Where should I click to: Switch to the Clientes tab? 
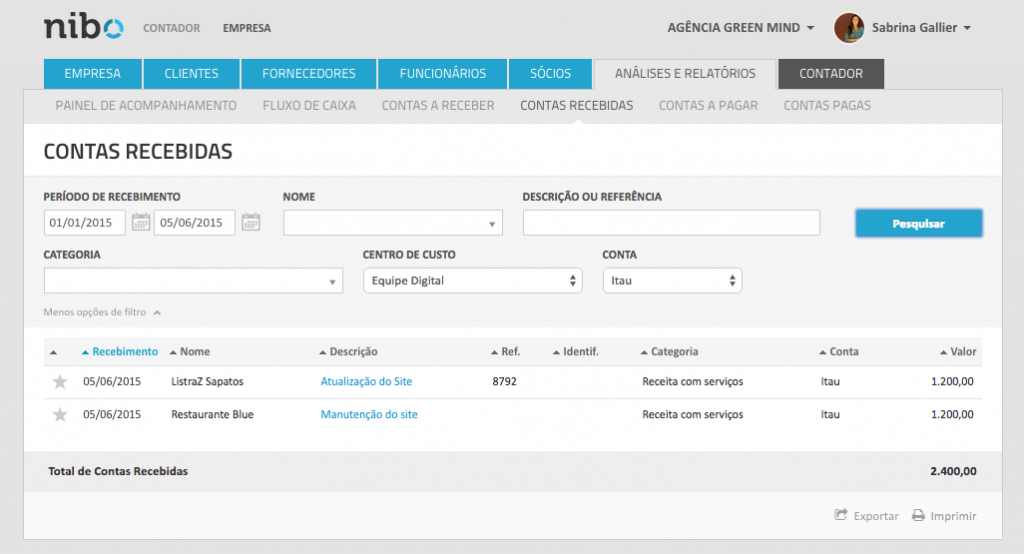(191, 74)
